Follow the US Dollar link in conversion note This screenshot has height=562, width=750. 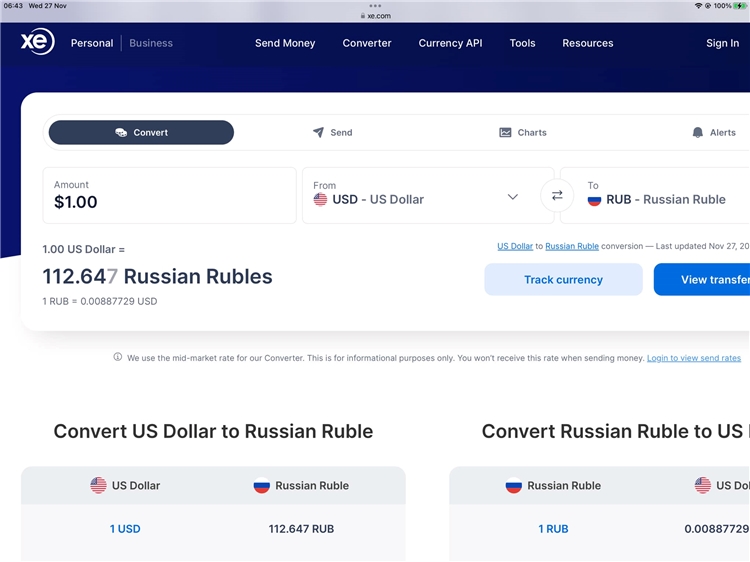click(515, 246)
